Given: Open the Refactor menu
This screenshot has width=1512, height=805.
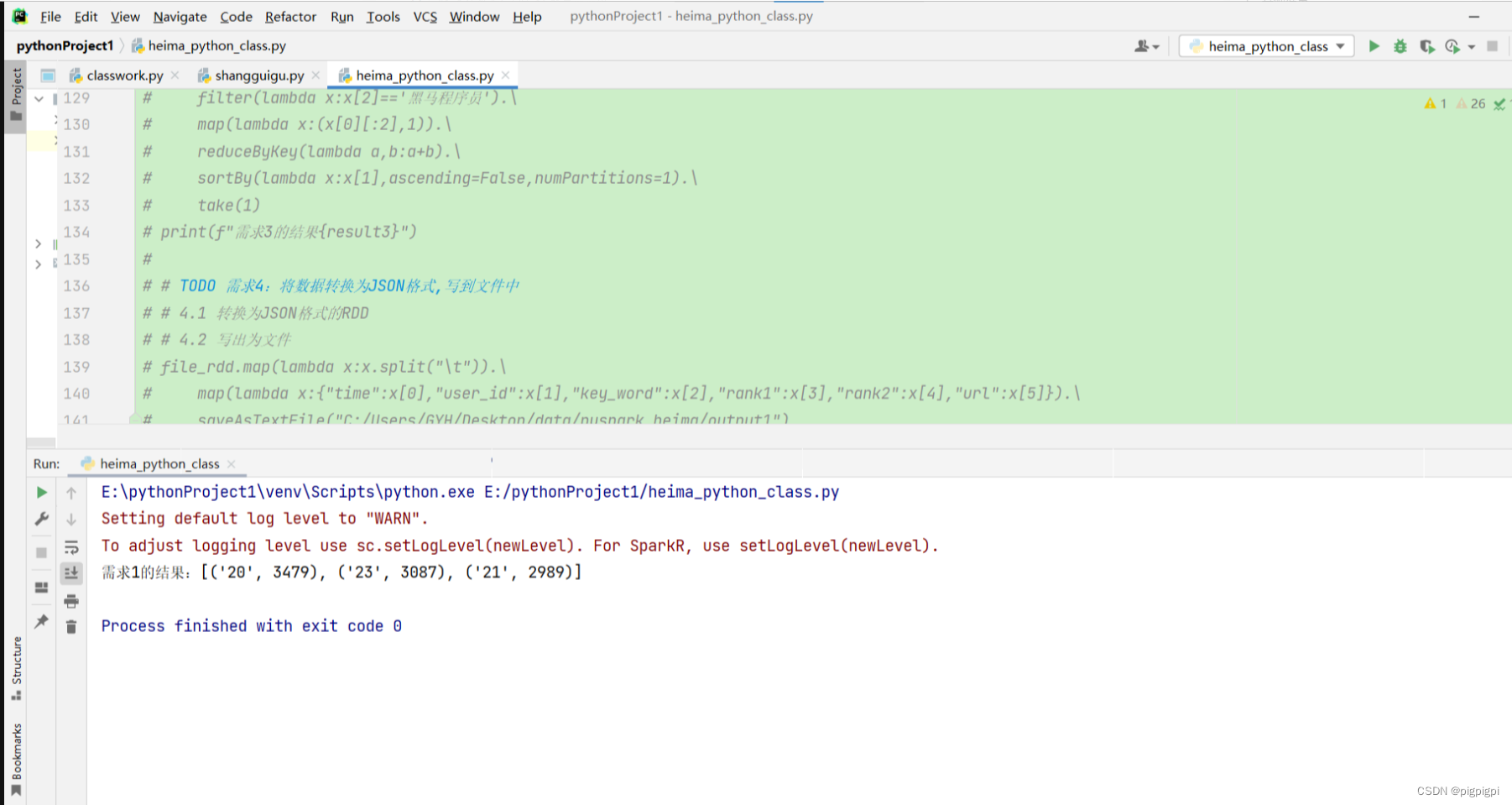Looking at the screenshot, I should (290, 16).
